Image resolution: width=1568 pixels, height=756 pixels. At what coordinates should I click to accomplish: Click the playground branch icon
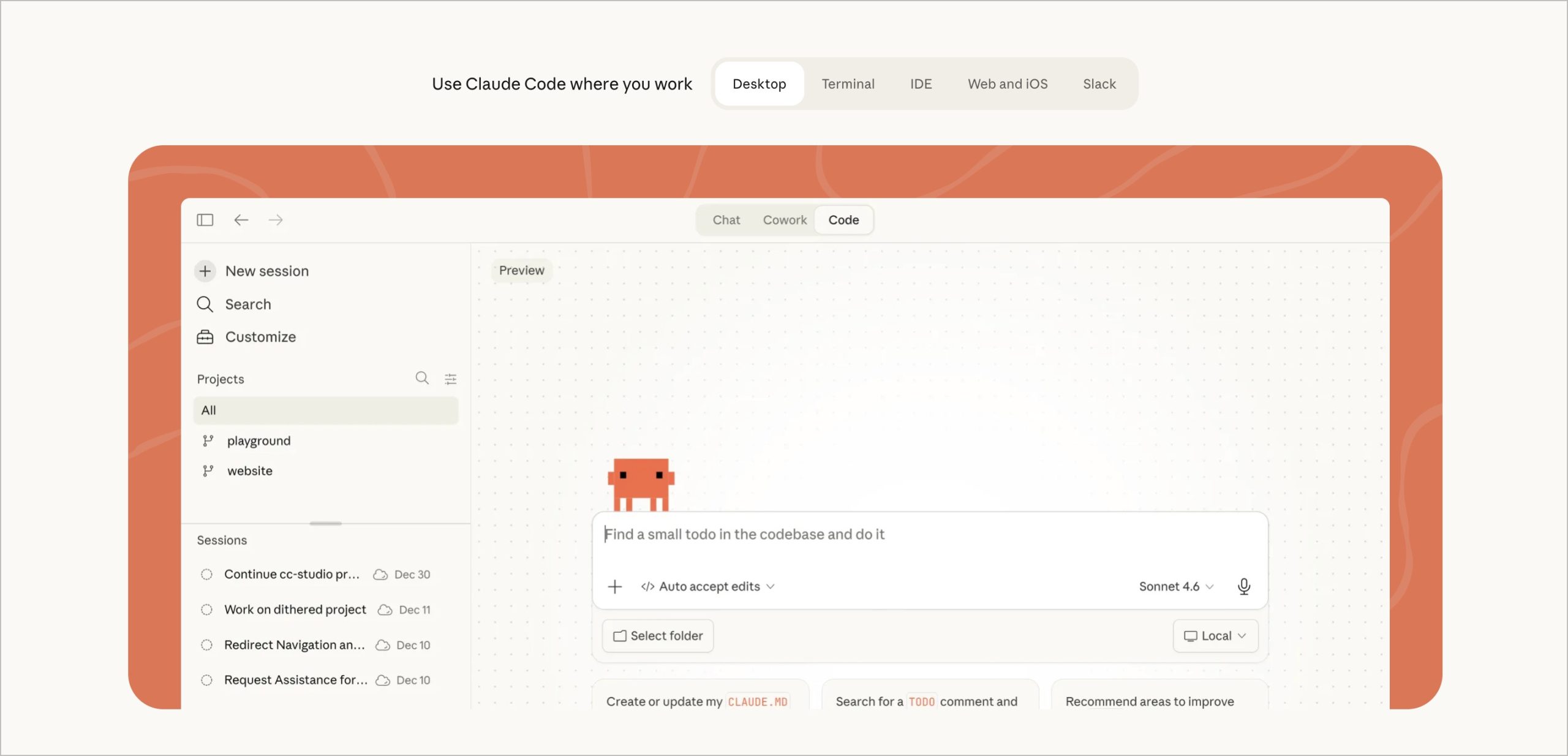[208, 440]
